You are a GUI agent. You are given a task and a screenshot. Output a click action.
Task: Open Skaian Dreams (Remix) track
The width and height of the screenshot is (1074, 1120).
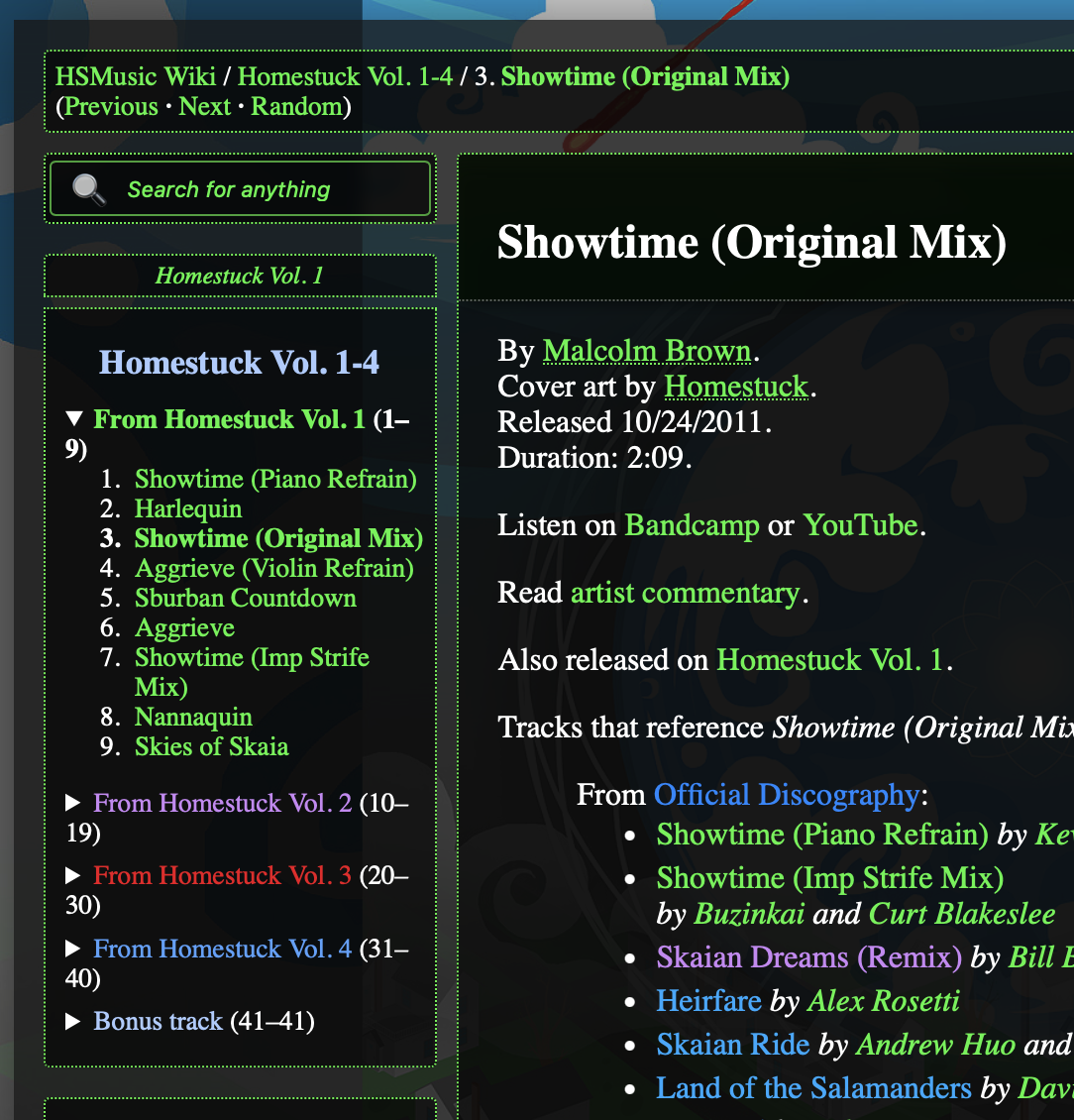(x=809, y=957)
